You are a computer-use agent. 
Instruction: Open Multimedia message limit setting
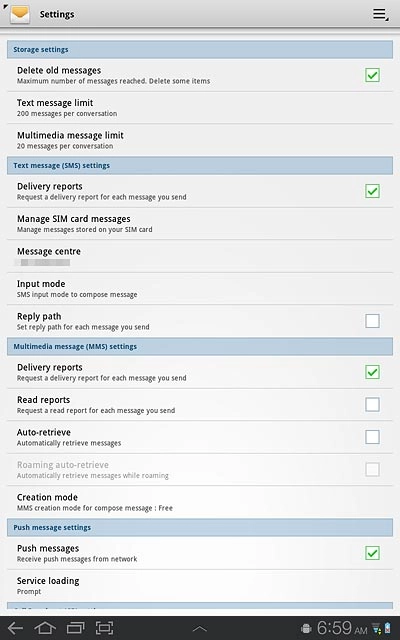(x=200, y=140)
